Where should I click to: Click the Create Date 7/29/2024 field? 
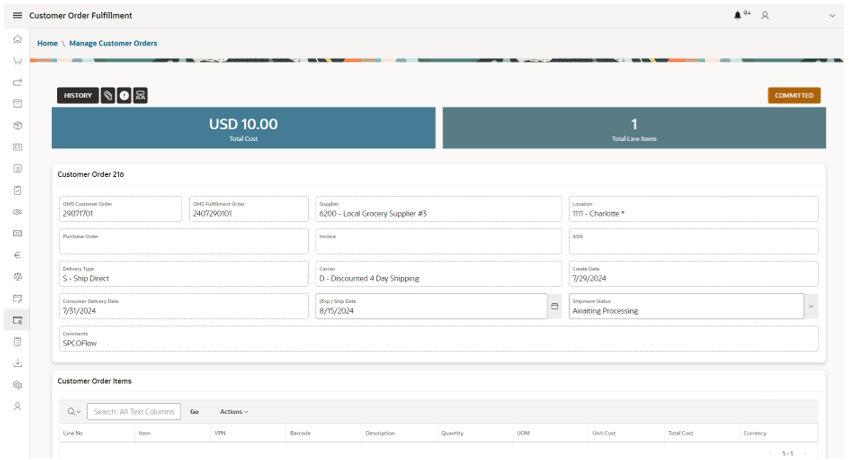[x=693, y=274]
